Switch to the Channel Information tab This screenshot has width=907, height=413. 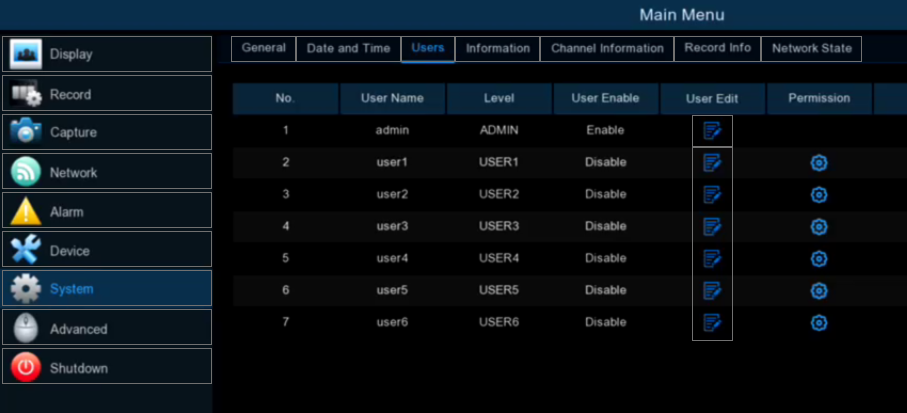[607, 49]
